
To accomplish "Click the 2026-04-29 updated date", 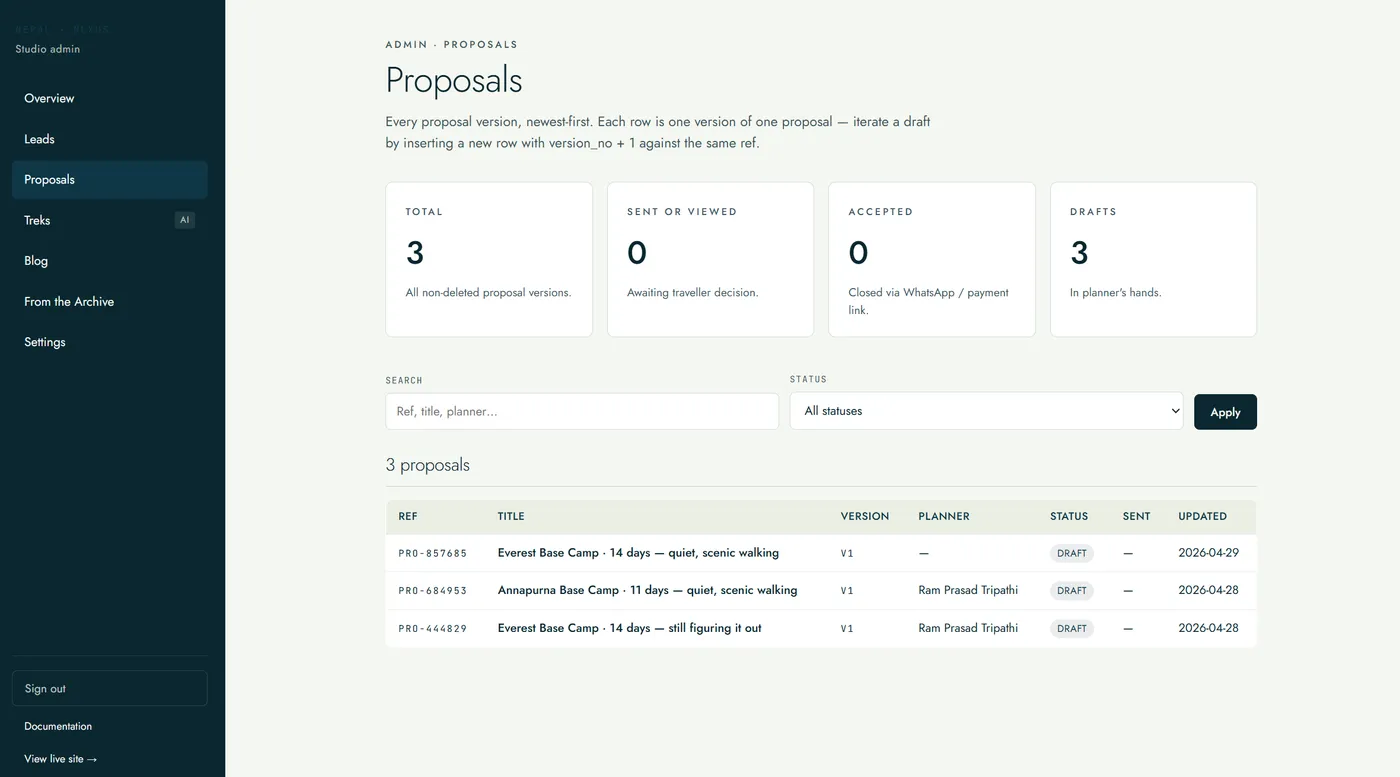I will pyautogui.click(x=1208, y=552).
